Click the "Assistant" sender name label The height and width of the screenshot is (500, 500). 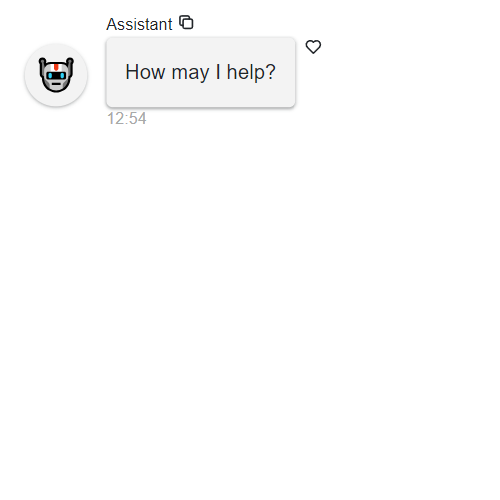click(x=139, y=24)
